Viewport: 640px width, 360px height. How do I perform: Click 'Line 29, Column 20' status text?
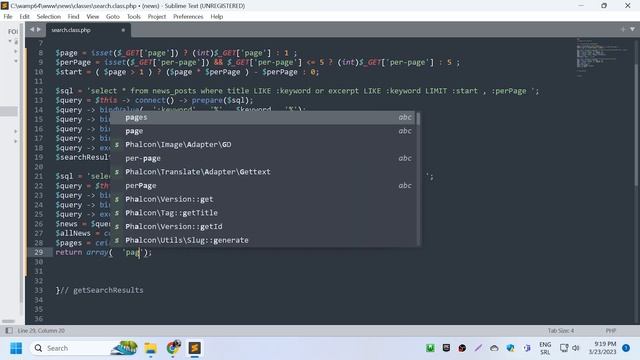click(41, 331)
